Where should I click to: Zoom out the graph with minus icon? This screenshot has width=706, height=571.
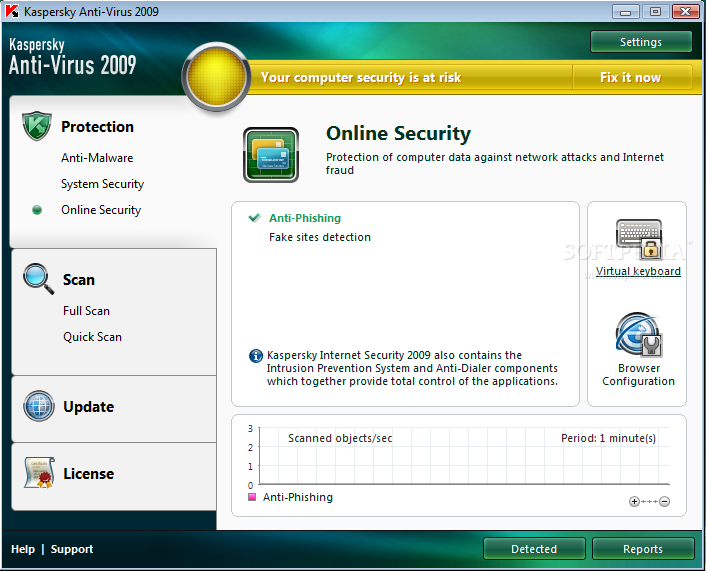[665, 501]
